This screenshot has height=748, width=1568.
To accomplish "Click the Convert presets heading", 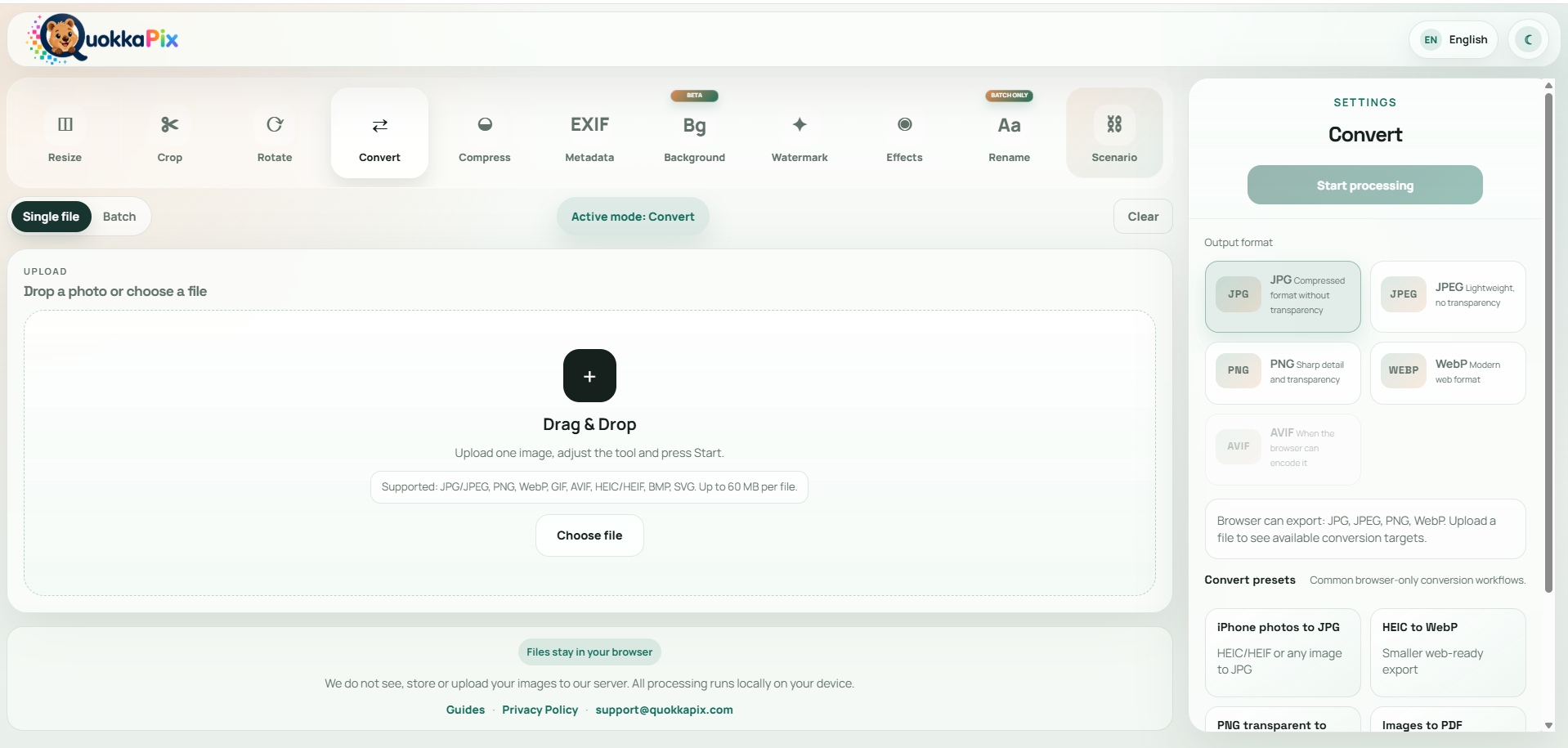I will pyautogui.click(x=1250, y=580).
